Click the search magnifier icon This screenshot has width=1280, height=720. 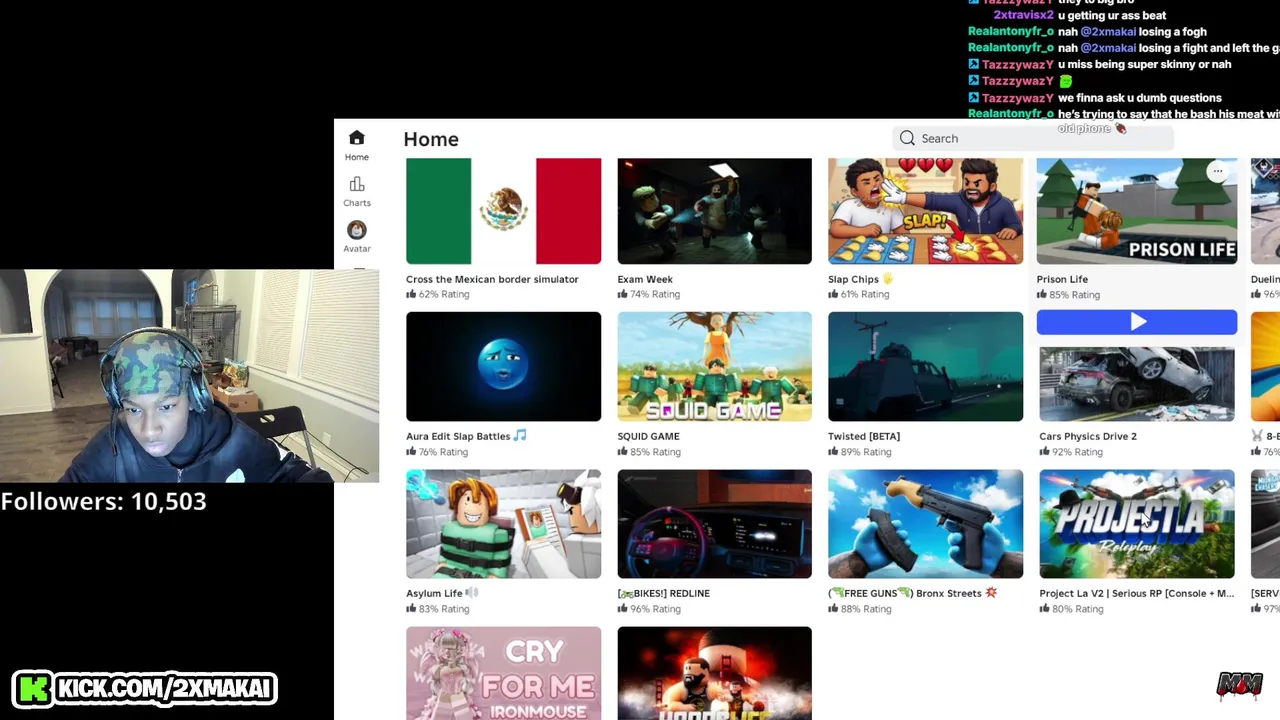click(x=907, y=138)
